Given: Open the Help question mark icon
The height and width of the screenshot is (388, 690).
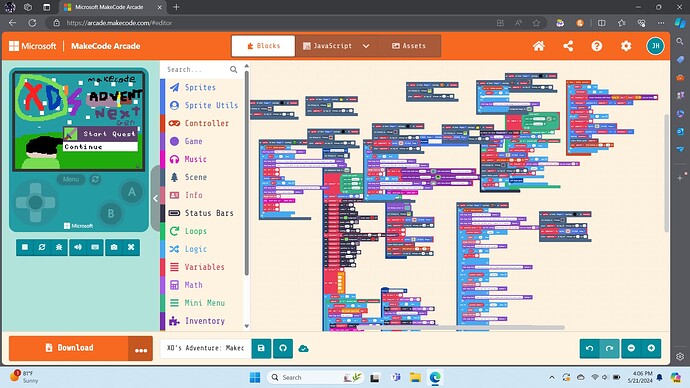Looking at the screenshot, I should coord(597,46).
